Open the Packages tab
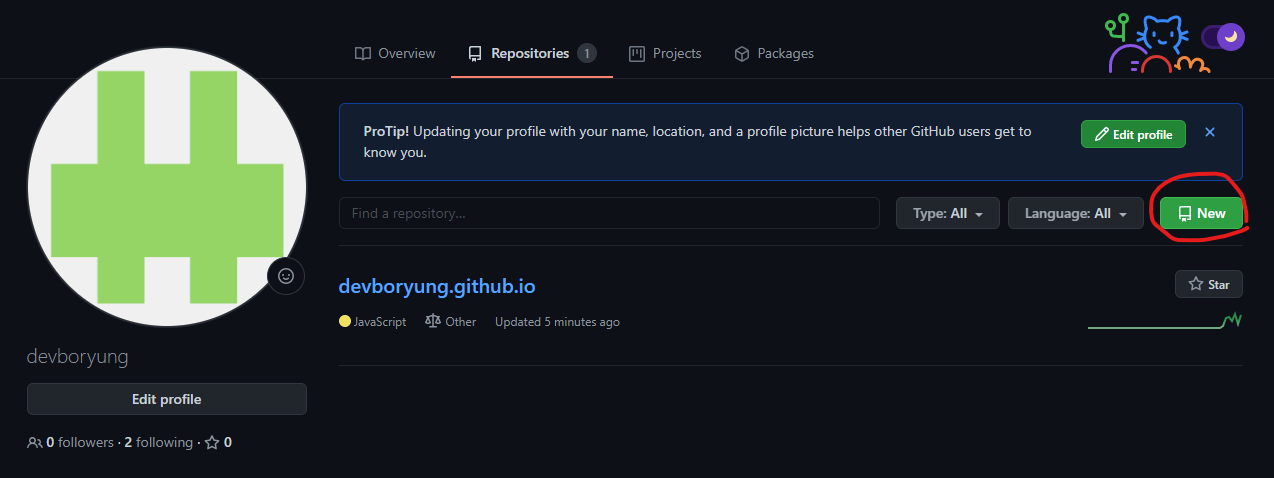The width and height of the screenshot is (1274, 478). 774,53
